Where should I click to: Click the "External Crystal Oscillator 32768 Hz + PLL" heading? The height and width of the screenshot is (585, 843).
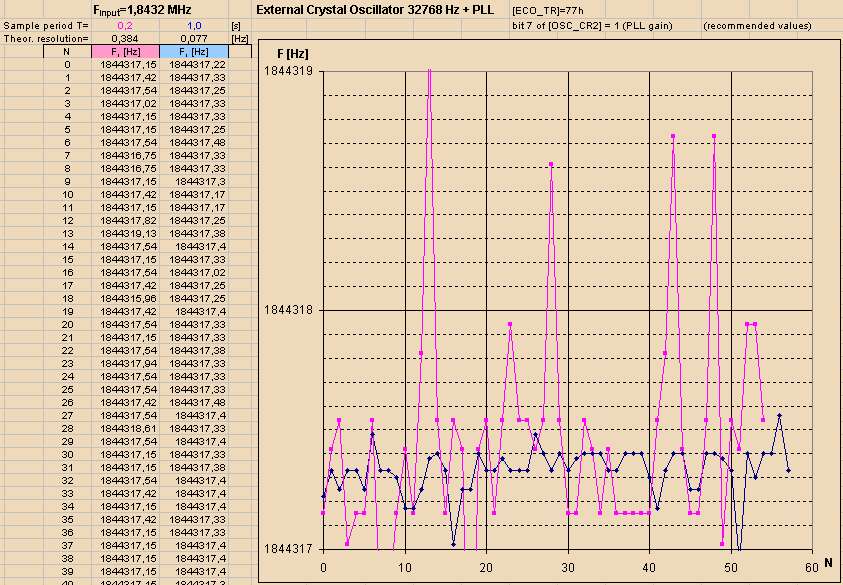[375, 10]
